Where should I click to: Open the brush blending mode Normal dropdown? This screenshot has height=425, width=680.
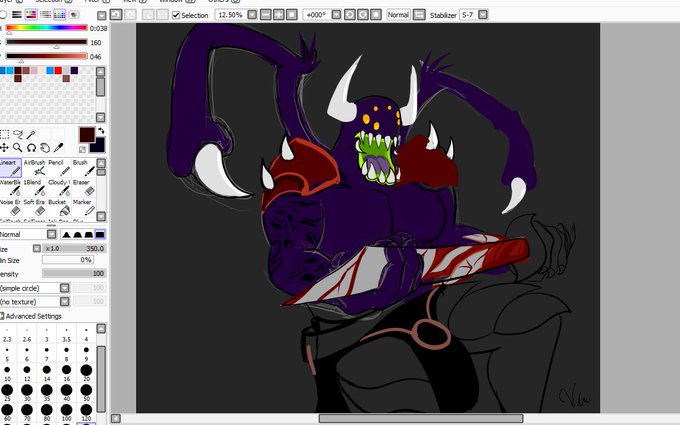(x=52, y=235)
